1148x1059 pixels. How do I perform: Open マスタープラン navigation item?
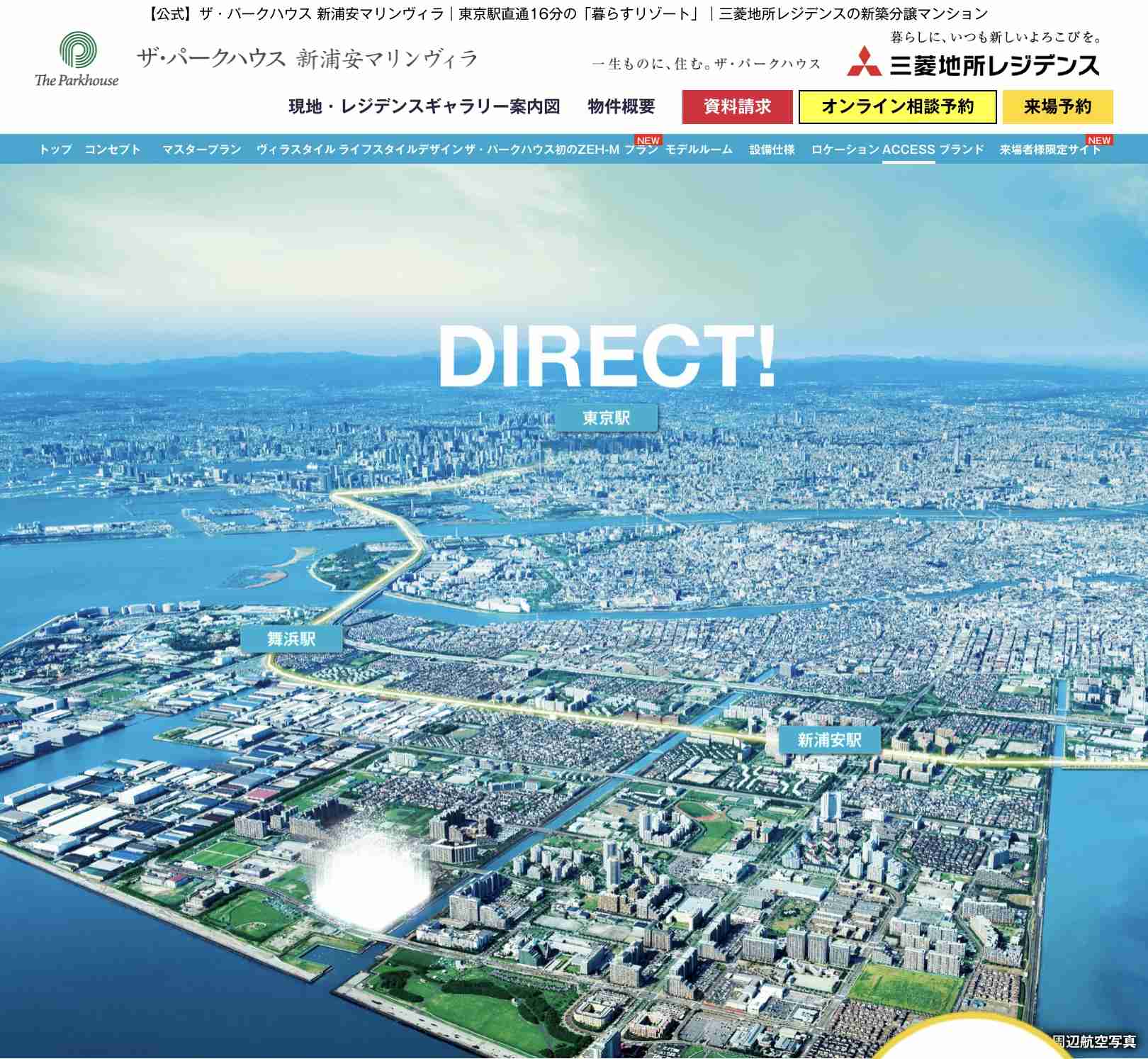click(202, 150)
